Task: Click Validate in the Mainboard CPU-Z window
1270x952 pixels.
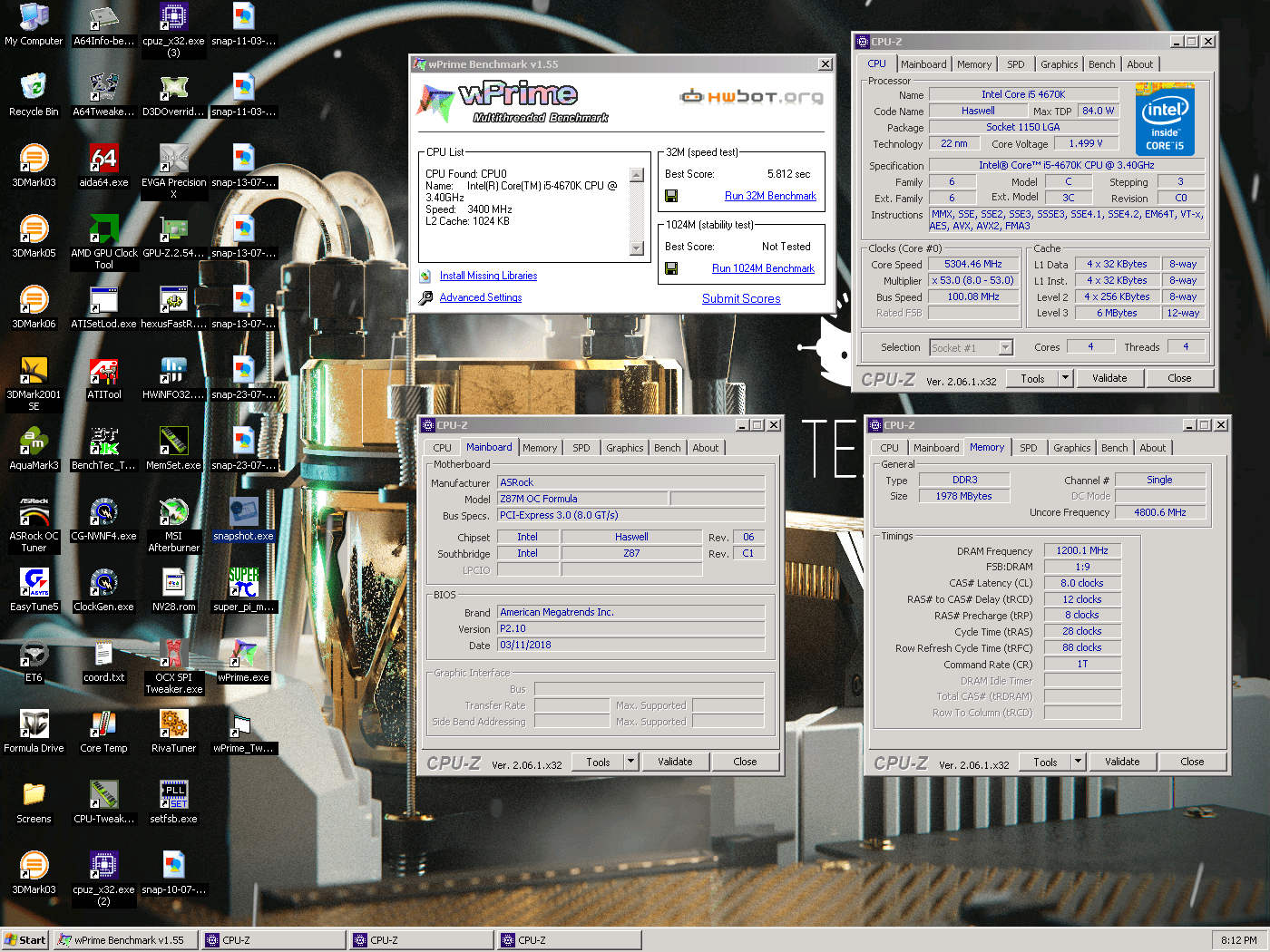Action: (x=675, y=762)
